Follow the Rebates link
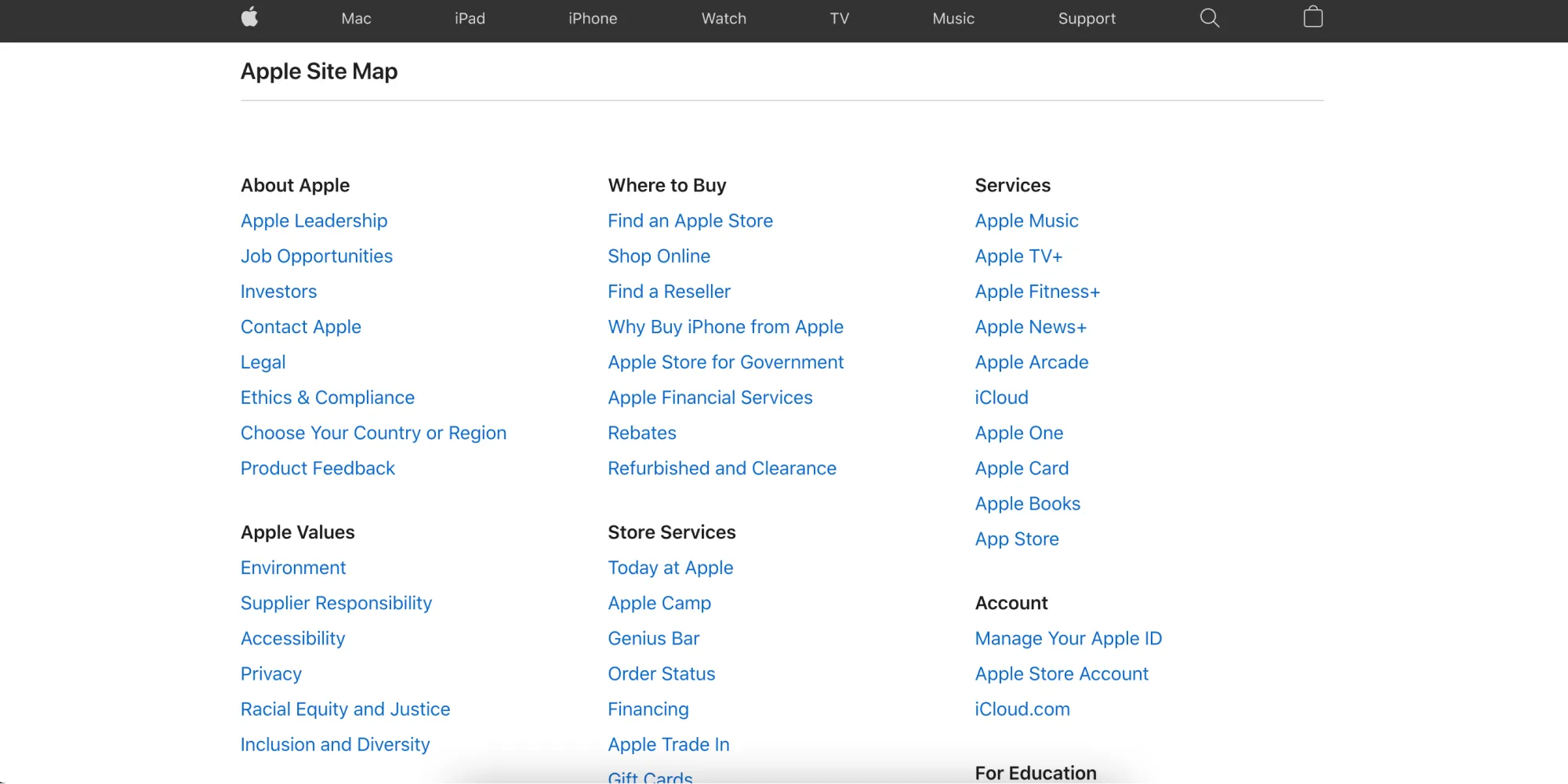The image size is (1568, 784). pyautogui.click(x=642, y=433)
